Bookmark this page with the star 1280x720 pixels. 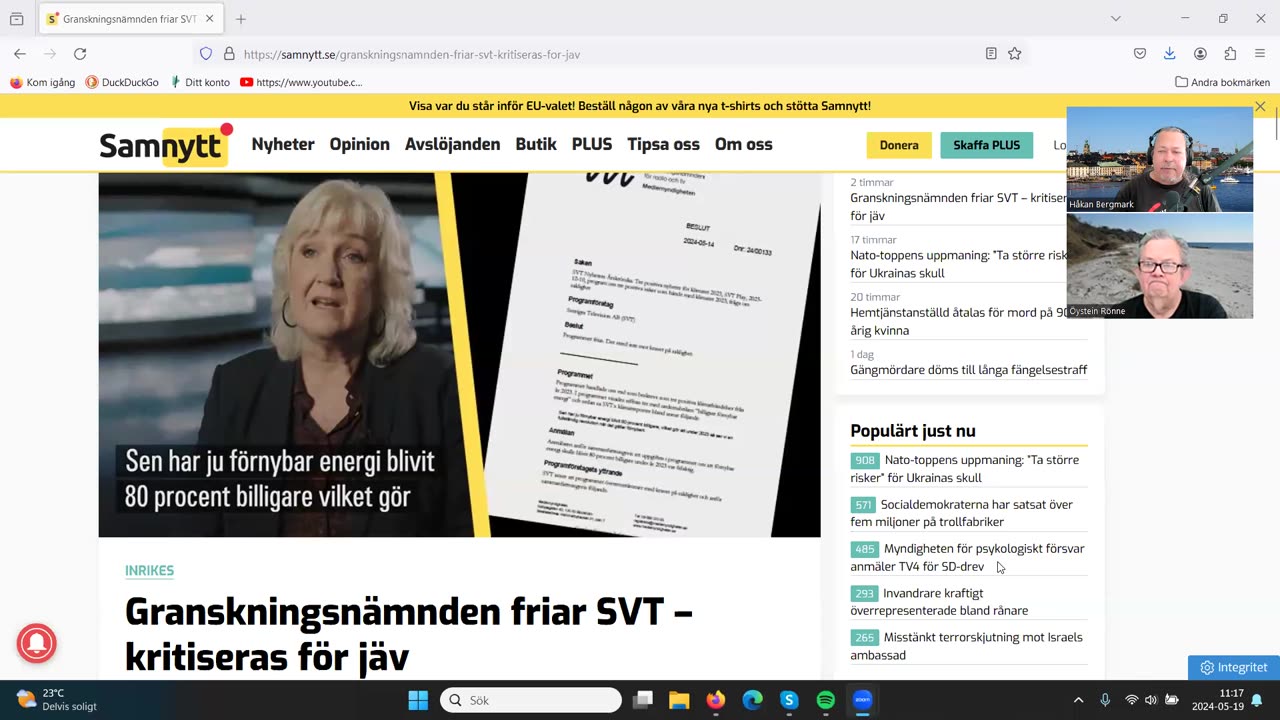1015,54
